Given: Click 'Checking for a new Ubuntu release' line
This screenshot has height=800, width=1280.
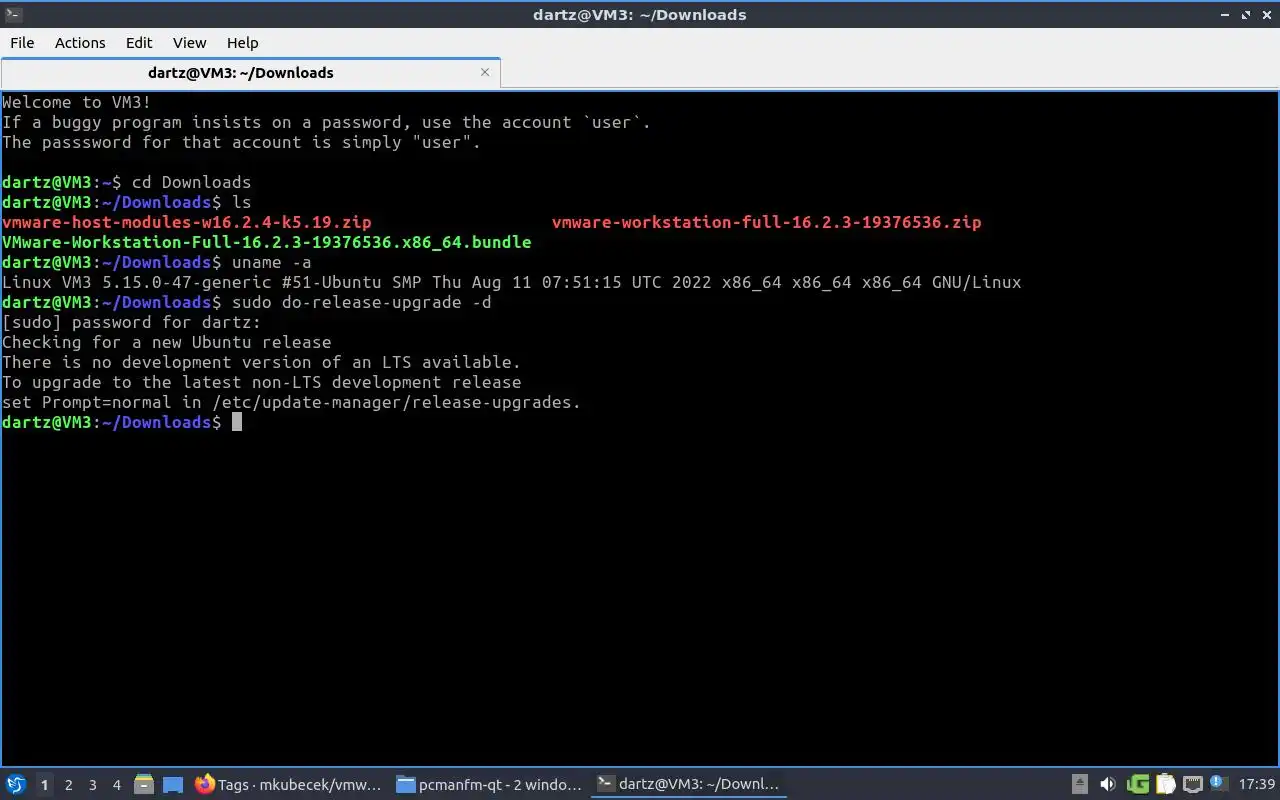Looking at the screenshot, I should click(167, 342).
